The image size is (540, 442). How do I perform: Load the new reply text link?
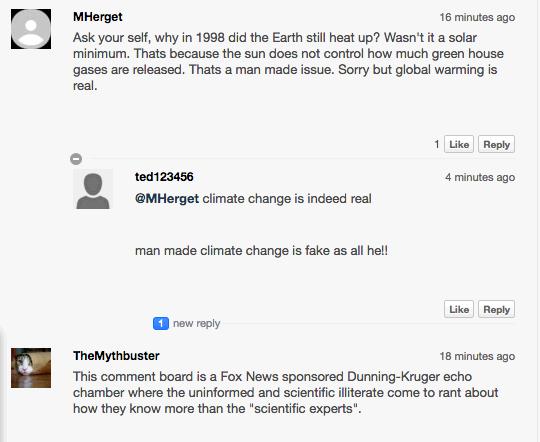pyautogui.click(x=196, y=323)
